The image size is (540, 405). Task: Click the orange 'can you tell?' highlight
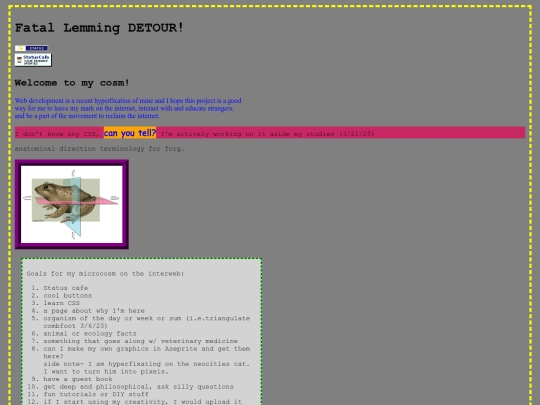130,133
